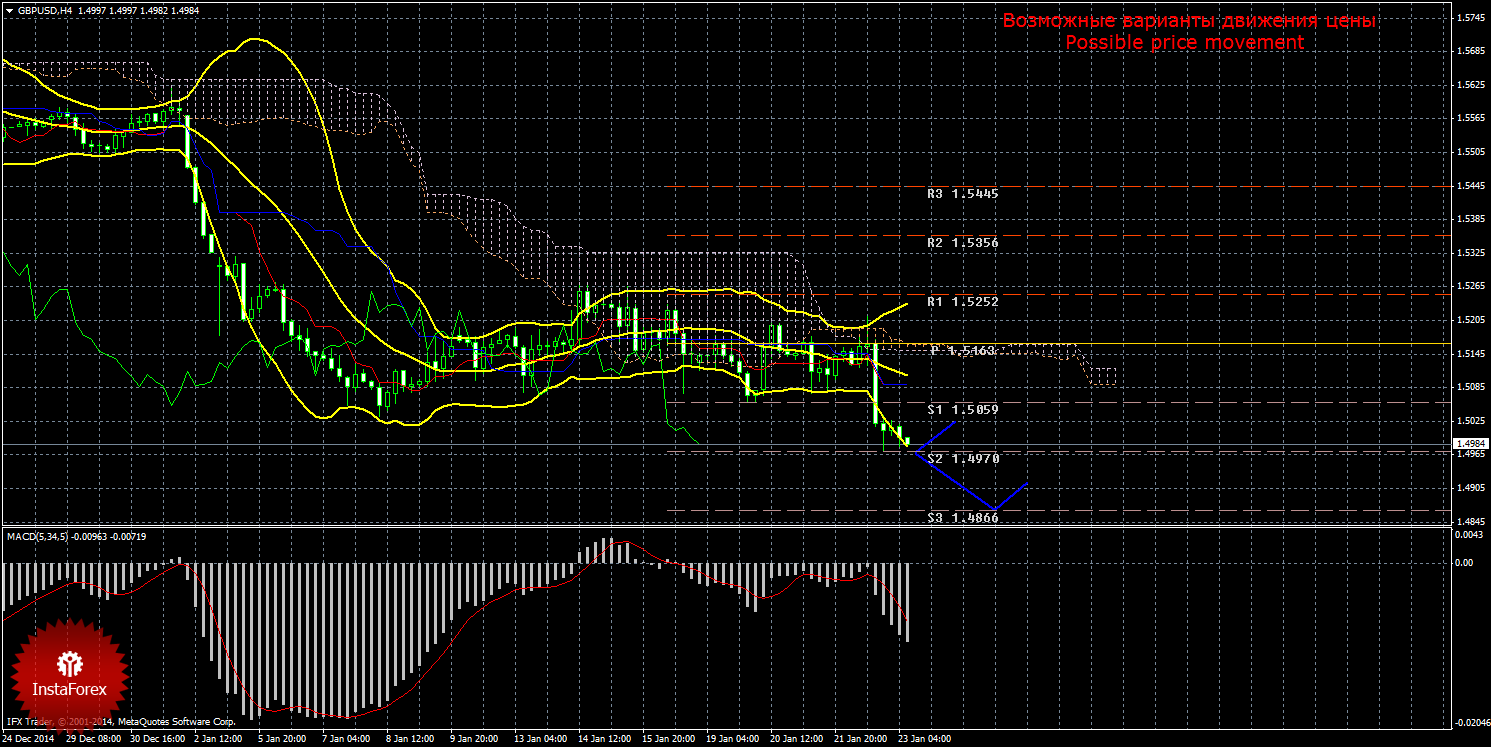
Task: Select the S2 1.4970 support label
Action: [x=962, y=458]
